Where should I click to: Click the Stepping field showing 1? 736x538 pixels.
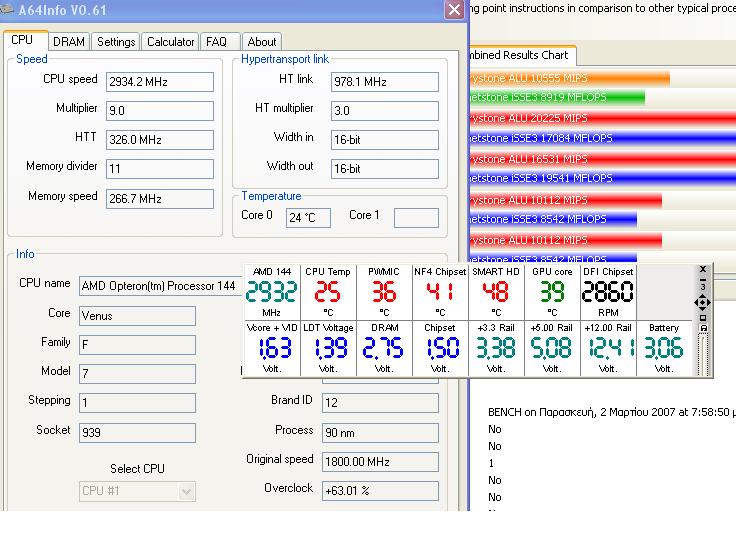tap(138, 403)
